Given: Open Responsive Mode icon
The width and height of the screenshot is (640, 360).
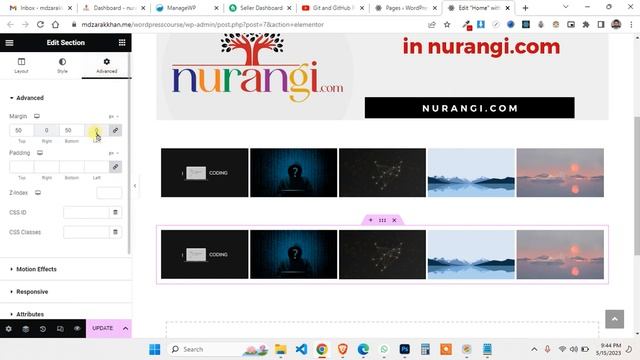Looking at the screenshot, I should pyautogui.click(x=60, y=329).
